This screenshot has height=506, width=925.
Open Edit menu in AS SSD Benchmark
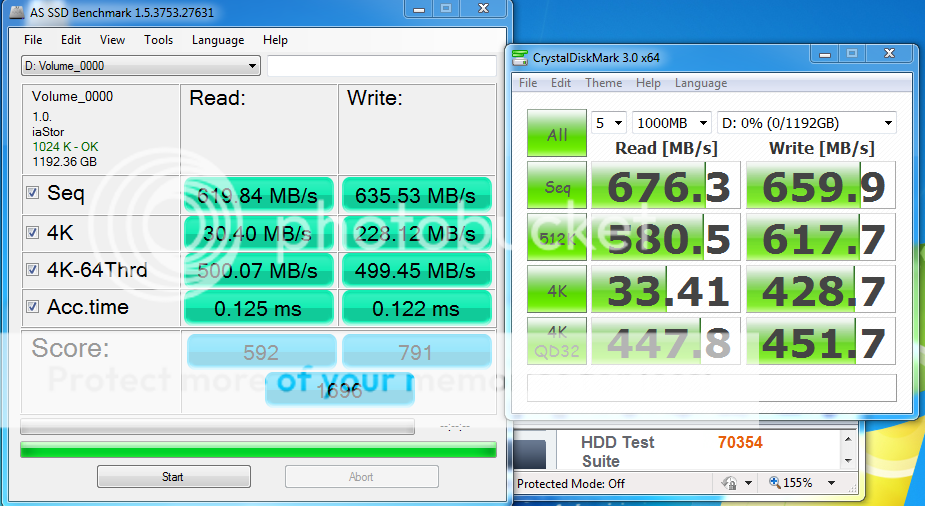(71, 40)
